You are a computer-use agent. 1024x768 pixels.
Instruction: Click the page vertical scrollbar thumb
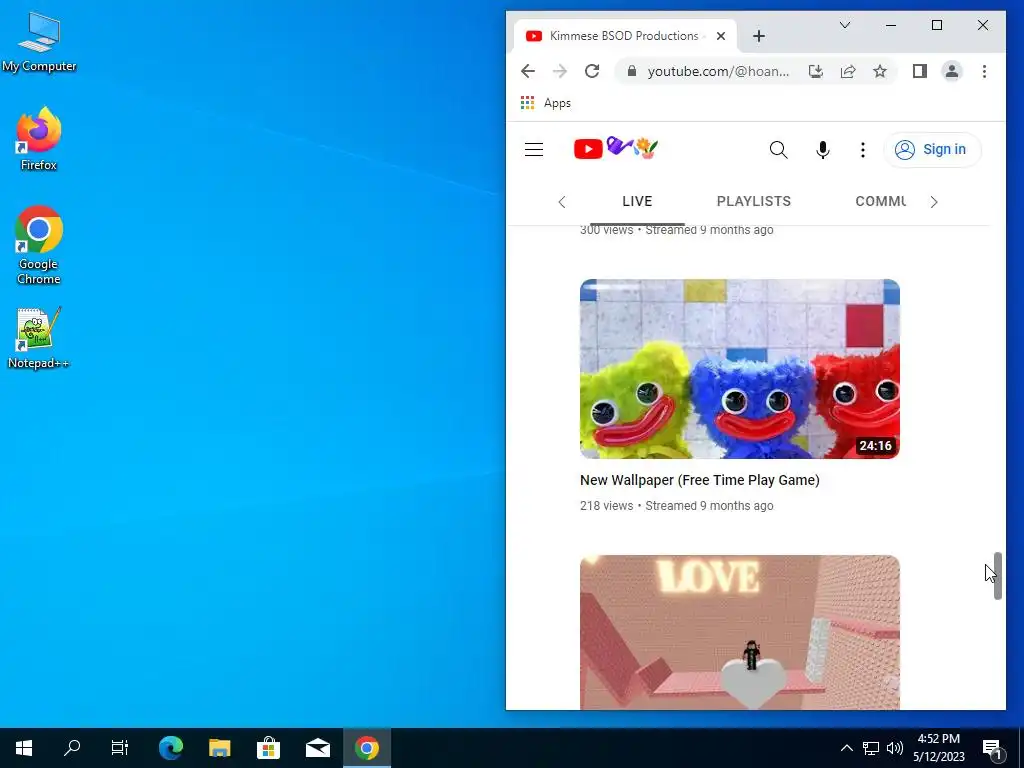click(997, 576)
